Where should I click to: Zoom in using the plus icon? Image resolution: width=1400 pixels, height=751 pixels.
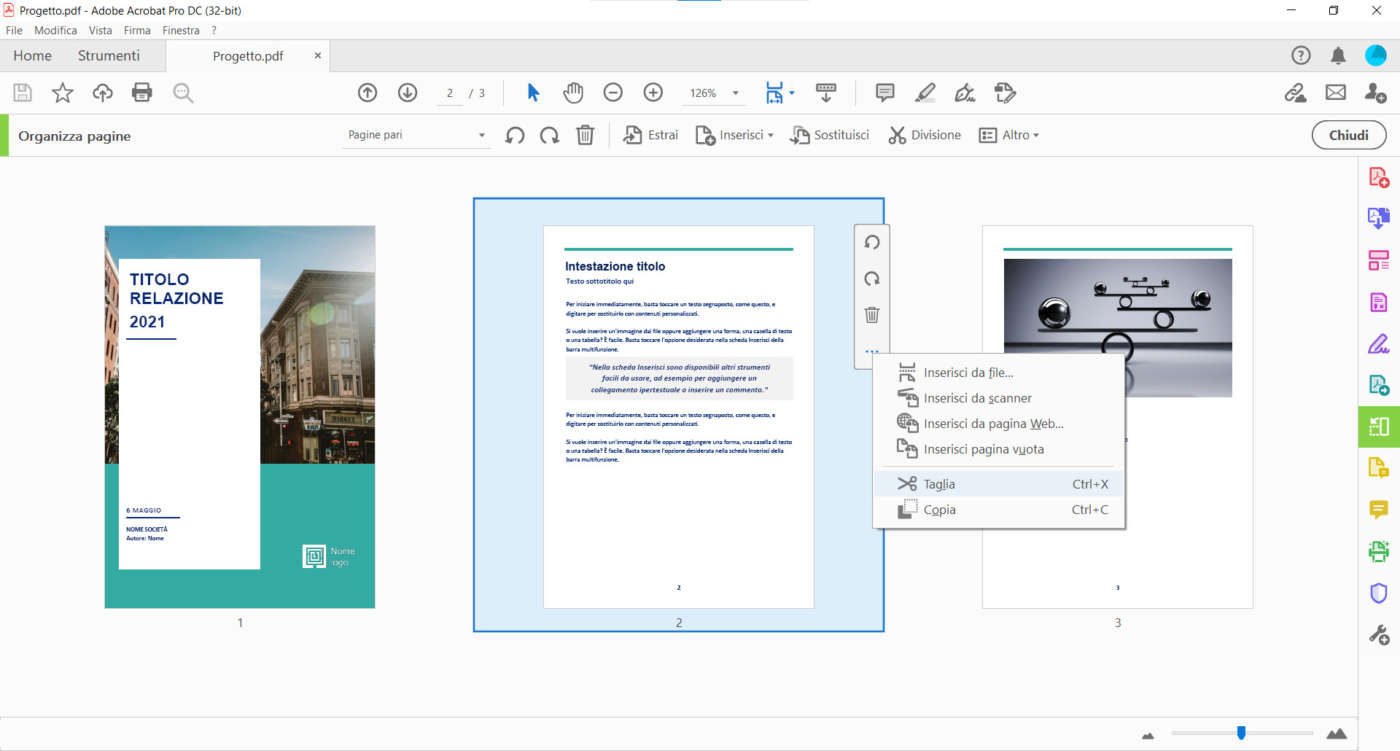point(652,92)
